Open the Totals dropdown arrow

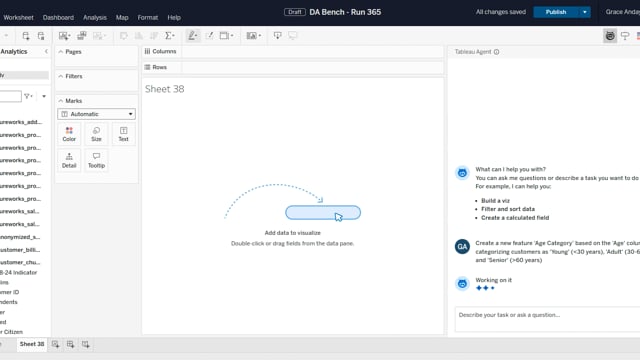coord(173,36)
